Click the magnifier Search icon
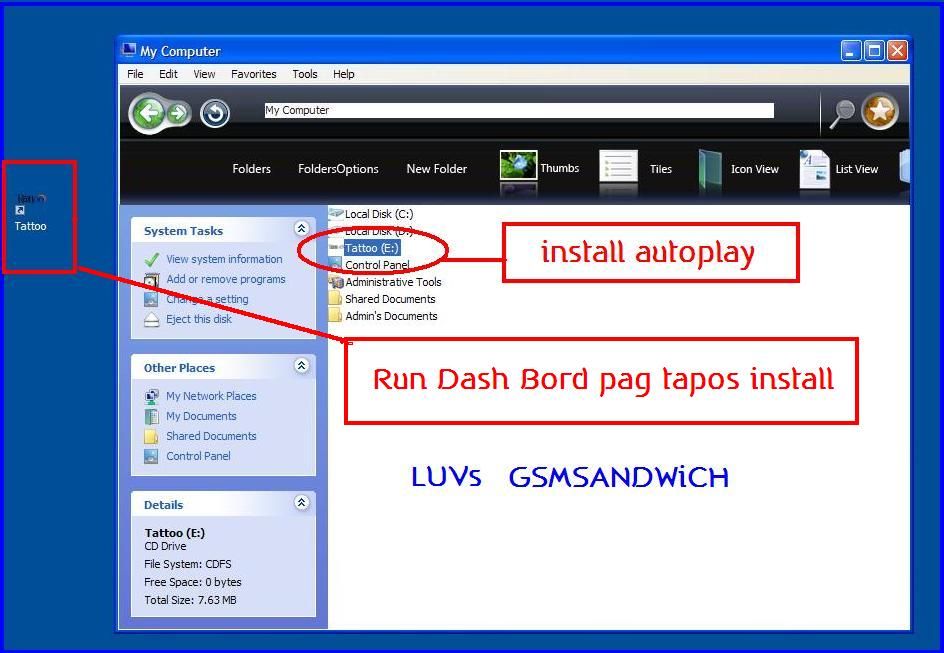The image size is (944, 653). pyautogui.click(x=842, y=114)
